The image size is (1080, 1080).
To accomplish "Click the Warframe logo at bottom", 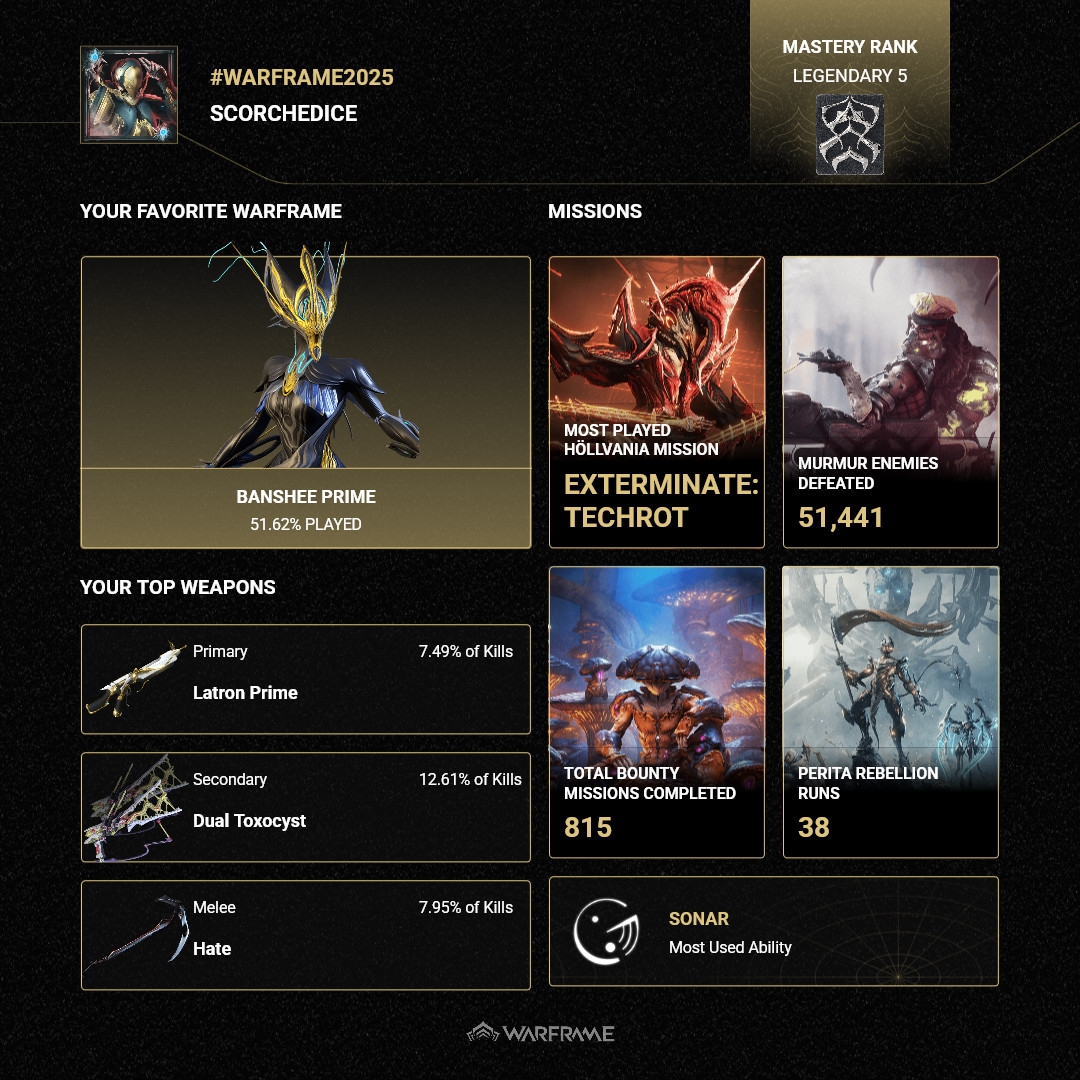I will click(541, 1032).
